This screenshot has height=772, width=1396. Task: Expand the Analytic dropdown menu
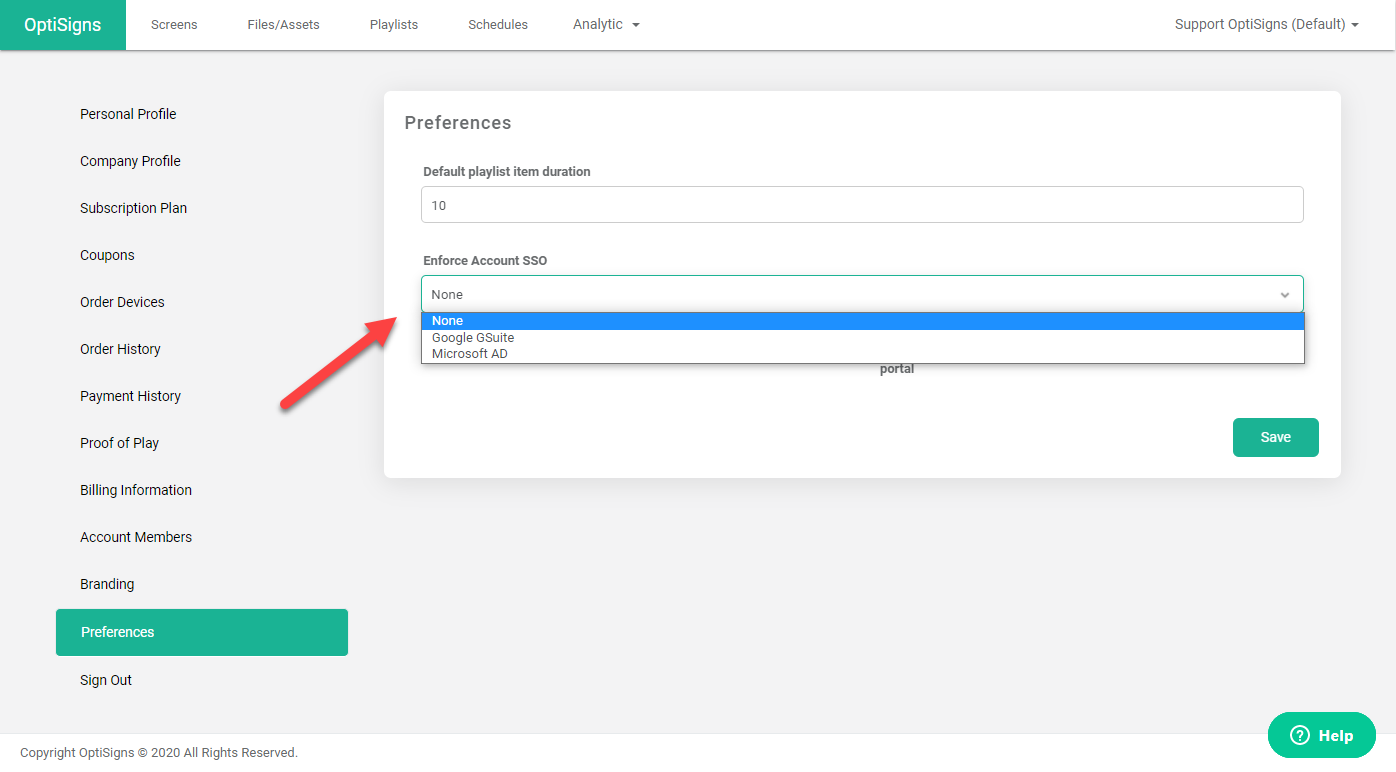click(x=606, y=25)
